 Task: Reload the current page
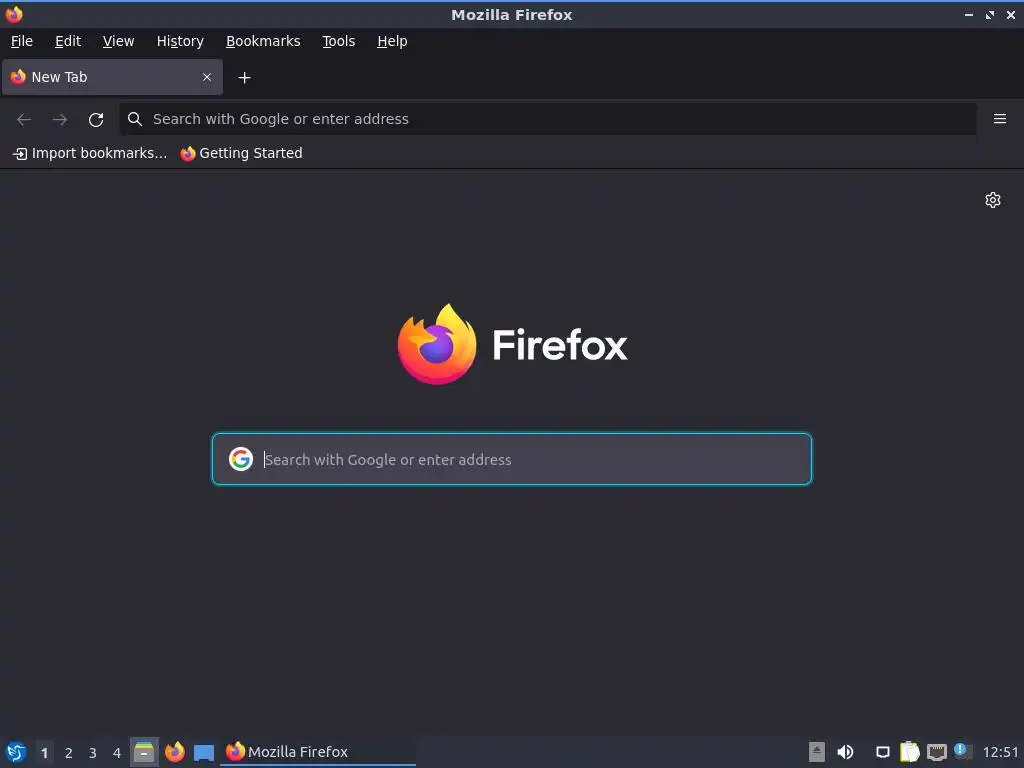[96, 120]
